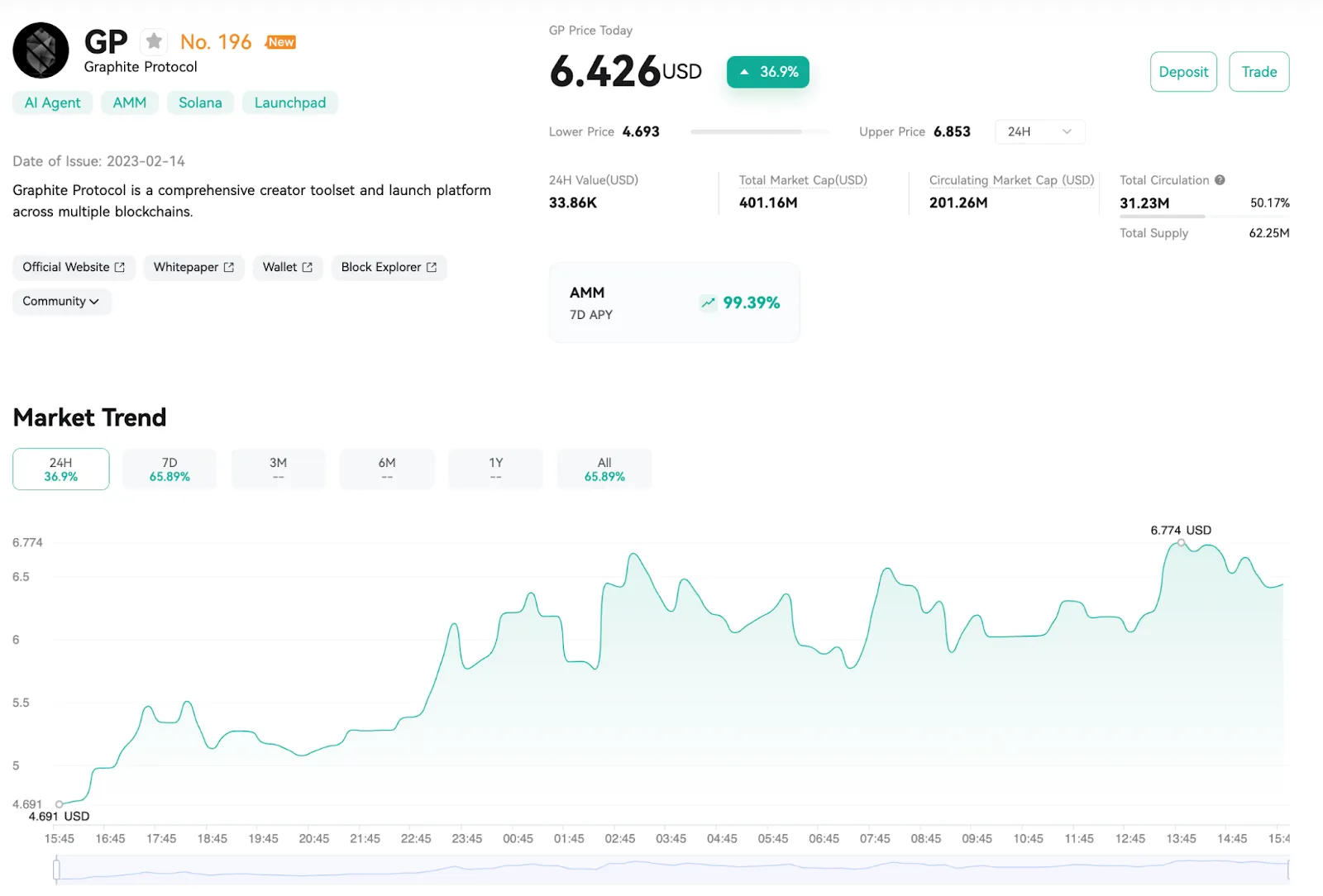Click the AMM trend-up chart icon
Screen dimensions: 1323x896
click(708, 303)
